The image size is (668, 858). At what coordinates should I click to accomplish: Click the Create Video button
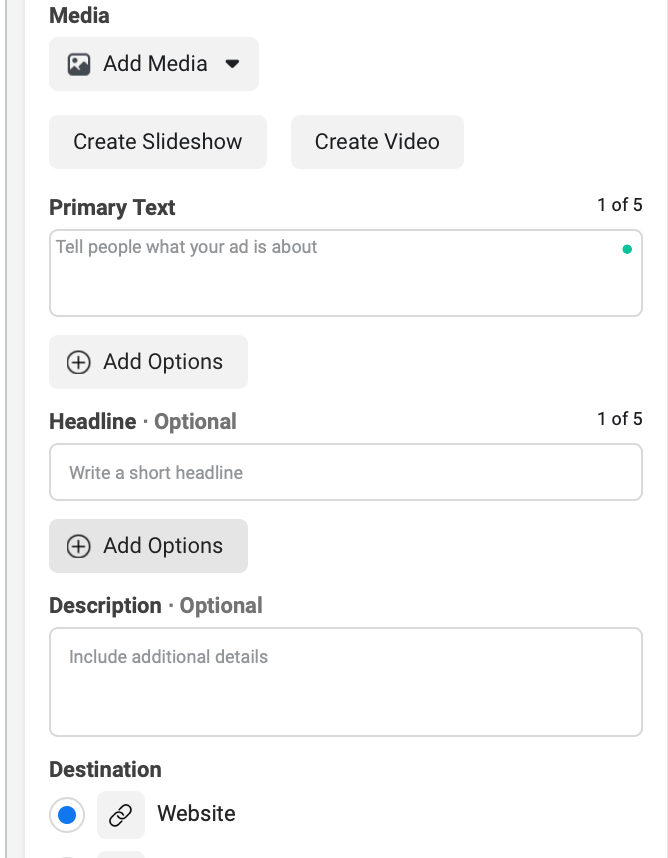point(377,141)
